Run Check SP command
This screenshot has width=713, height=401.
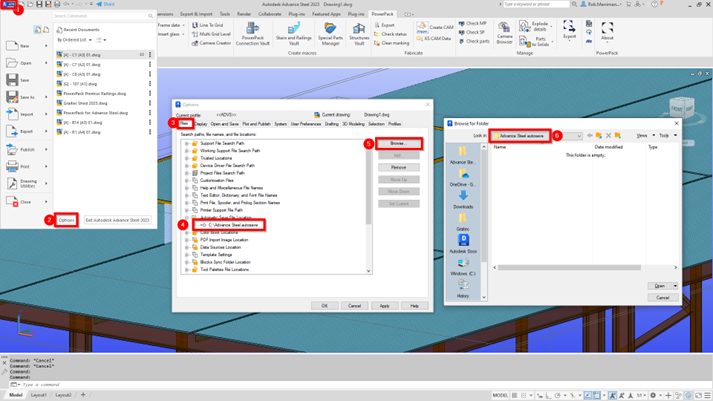coord(472,32)
